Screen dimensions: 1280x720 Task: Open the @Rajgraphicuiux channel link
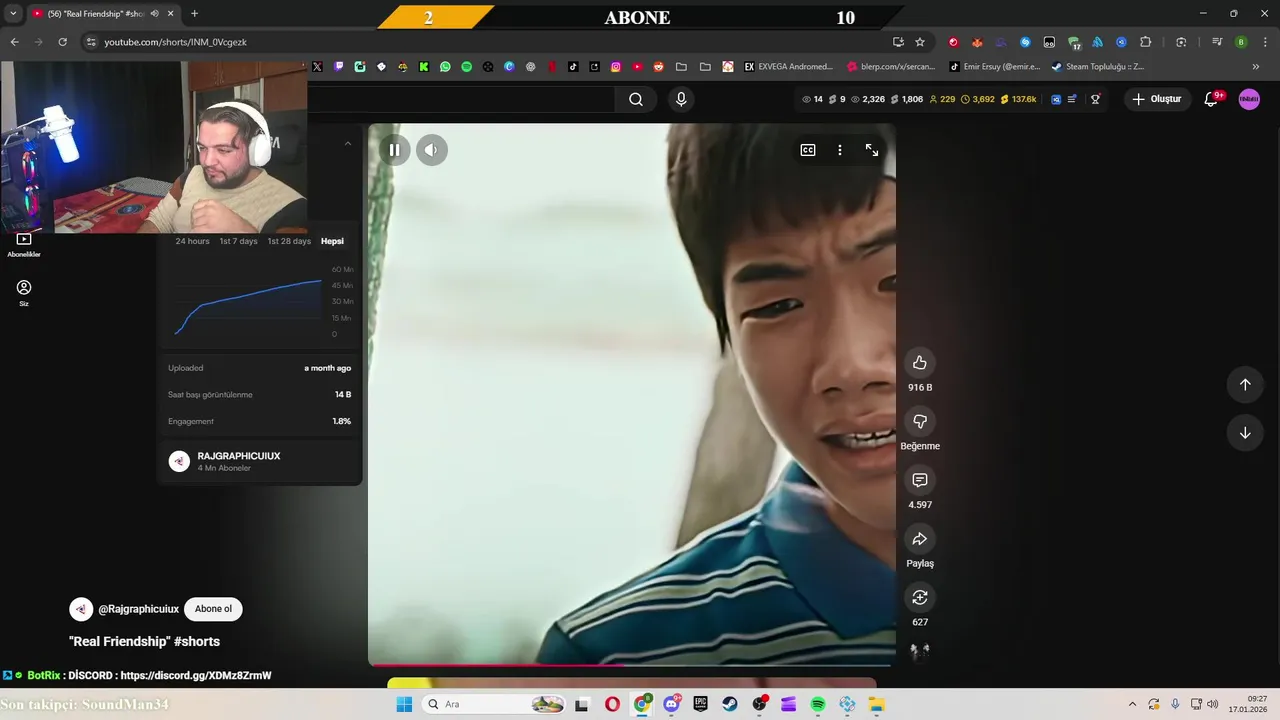[x=138, y=609]
